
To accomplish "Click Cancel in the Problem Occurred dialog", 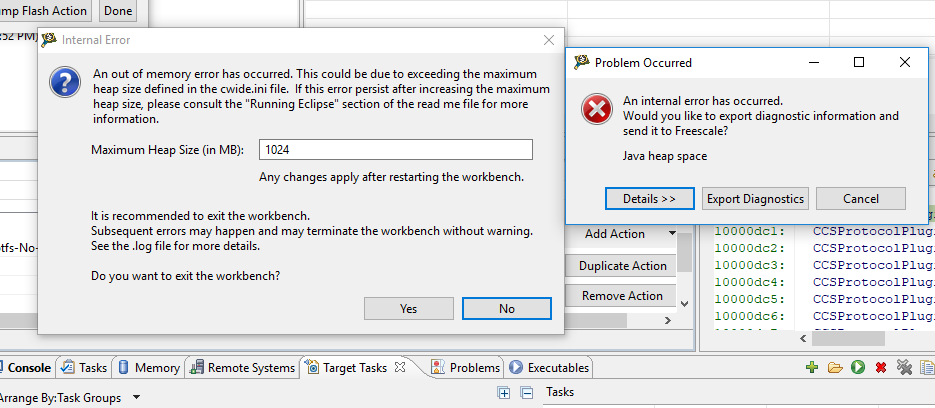I will point(860,198).
